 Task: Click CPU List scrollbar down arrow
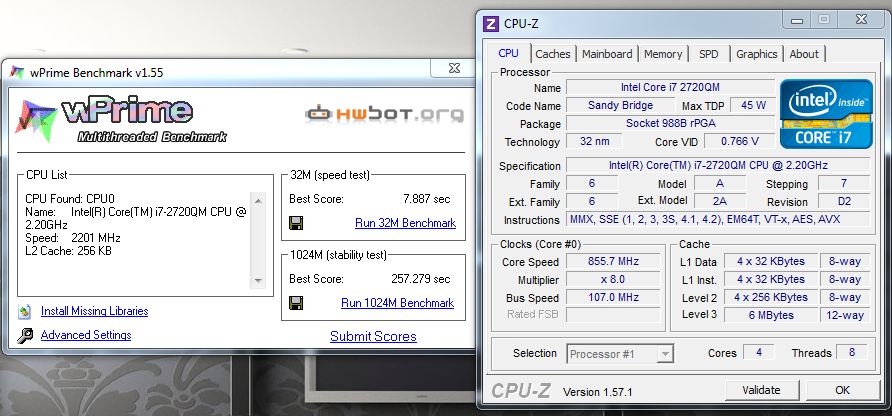click(x=258, y=281)
